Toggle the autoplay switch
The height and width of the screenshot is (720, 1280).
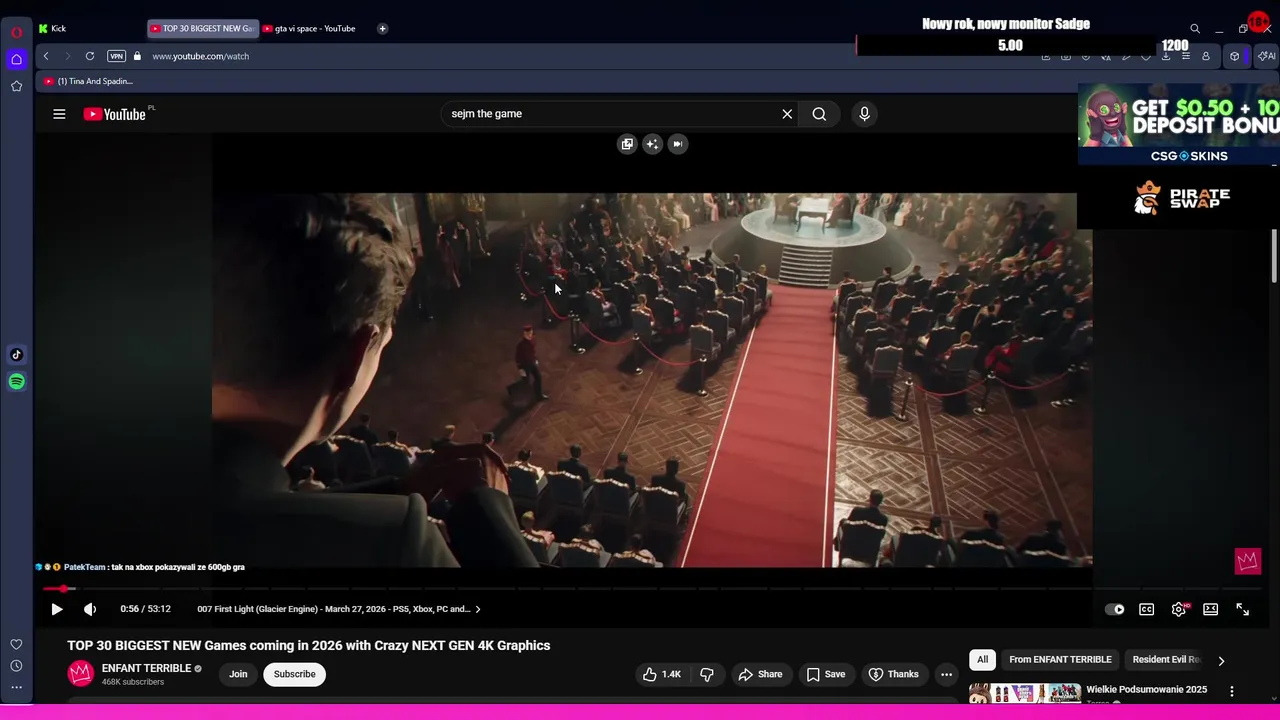coord(1115,609)
